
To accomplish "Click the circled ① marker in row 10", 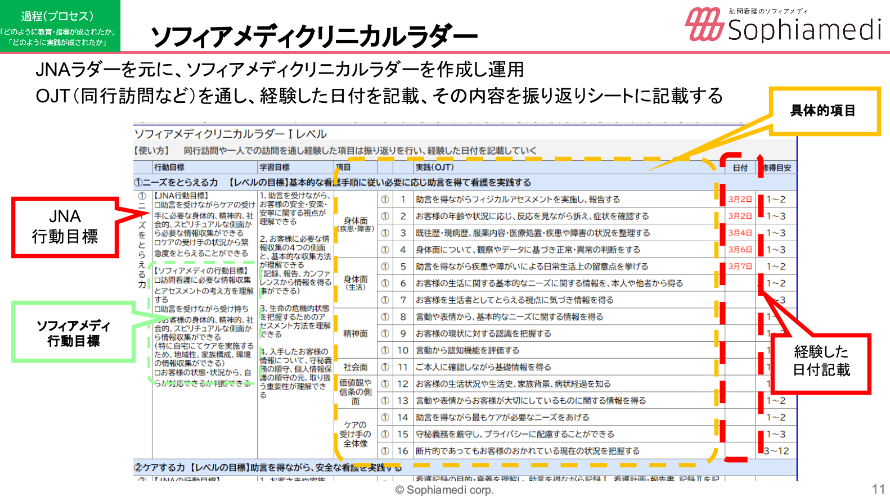I will tap(385, 351).
